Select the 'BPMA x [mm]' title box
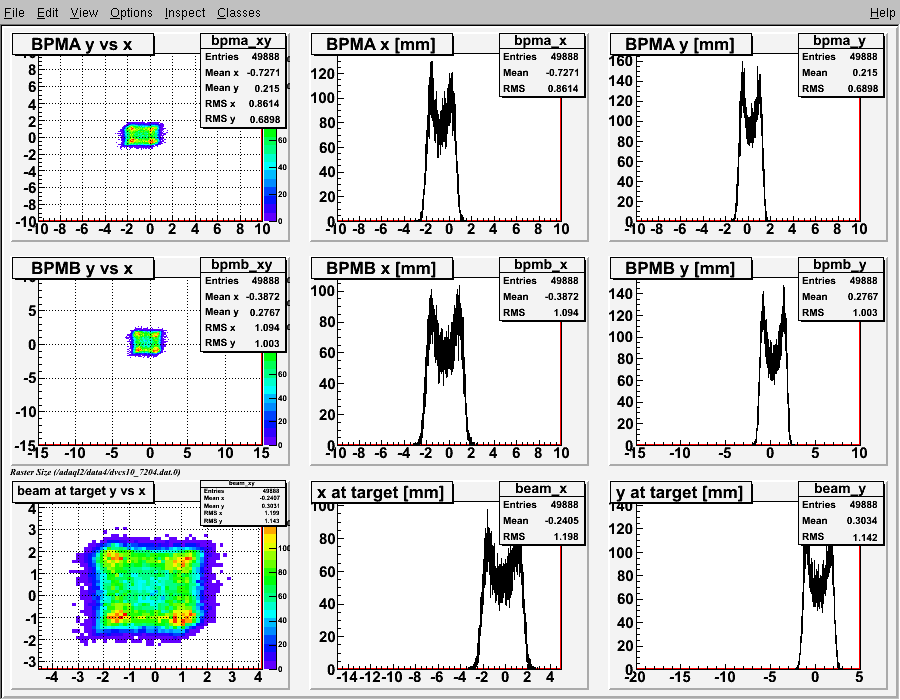 click(x=382, y=44)
